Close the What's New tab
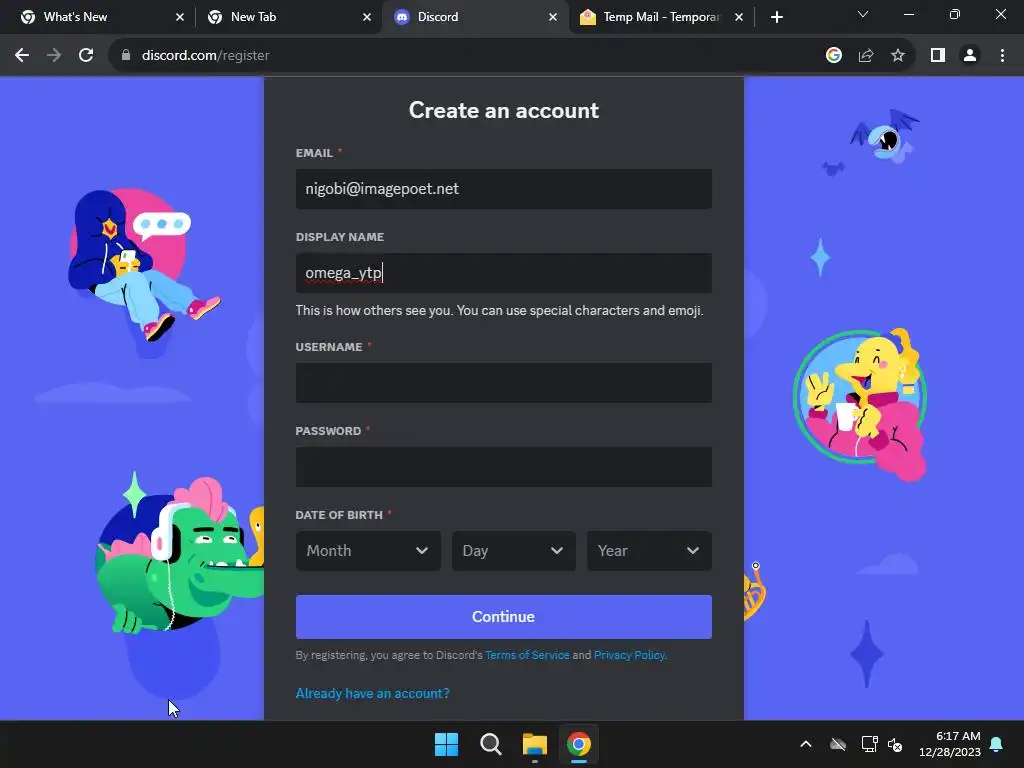The width and height of the screenshot is (1024, 768). coord(180,17)
